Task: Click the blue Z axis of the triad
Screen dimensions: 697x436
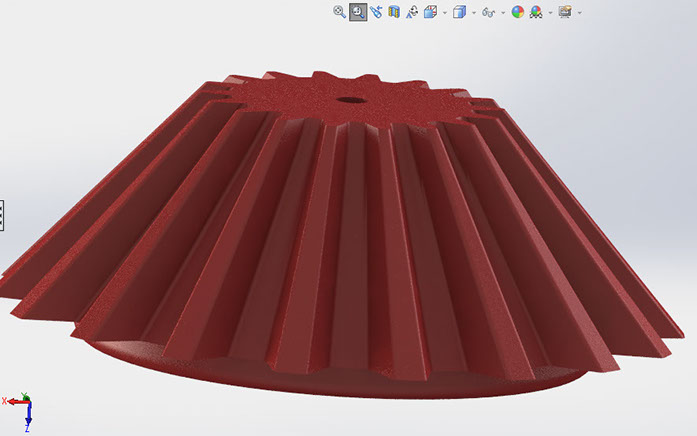Action: click(x=28, y=414)
